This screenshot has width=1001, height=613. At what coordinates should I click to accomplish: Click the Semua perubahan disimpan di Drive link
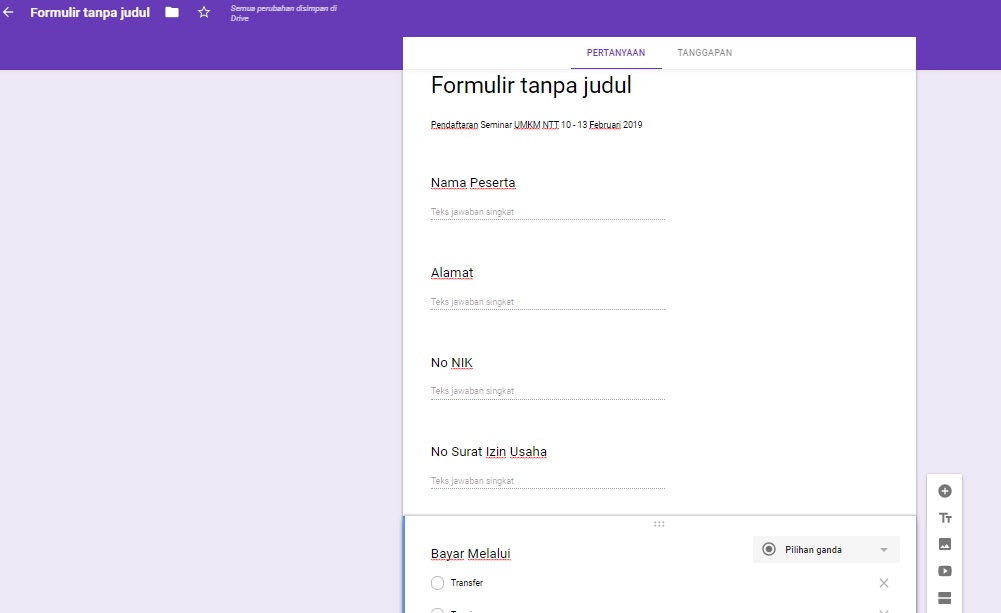(282, 13)
